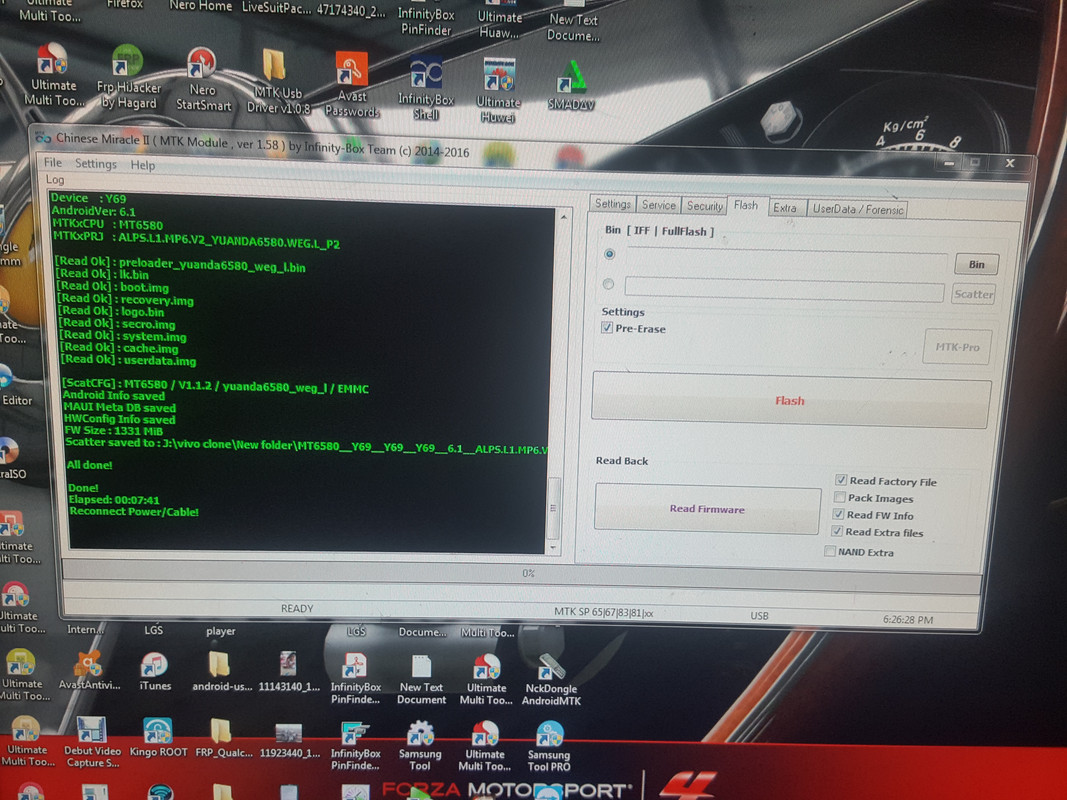1067x800 pixels.
Task: Switch to the Settings tab
Action: (612, 203)
